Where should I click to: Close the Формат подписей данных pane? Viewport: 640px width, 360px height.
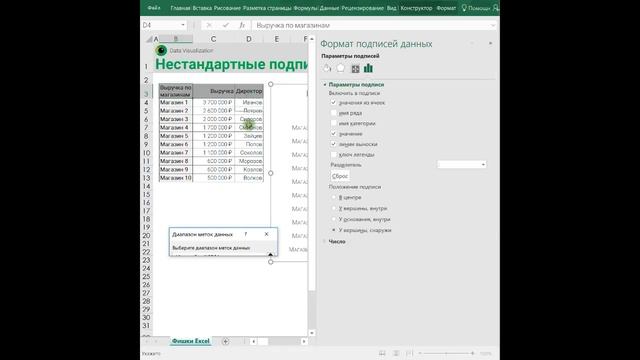click(490, 43)
